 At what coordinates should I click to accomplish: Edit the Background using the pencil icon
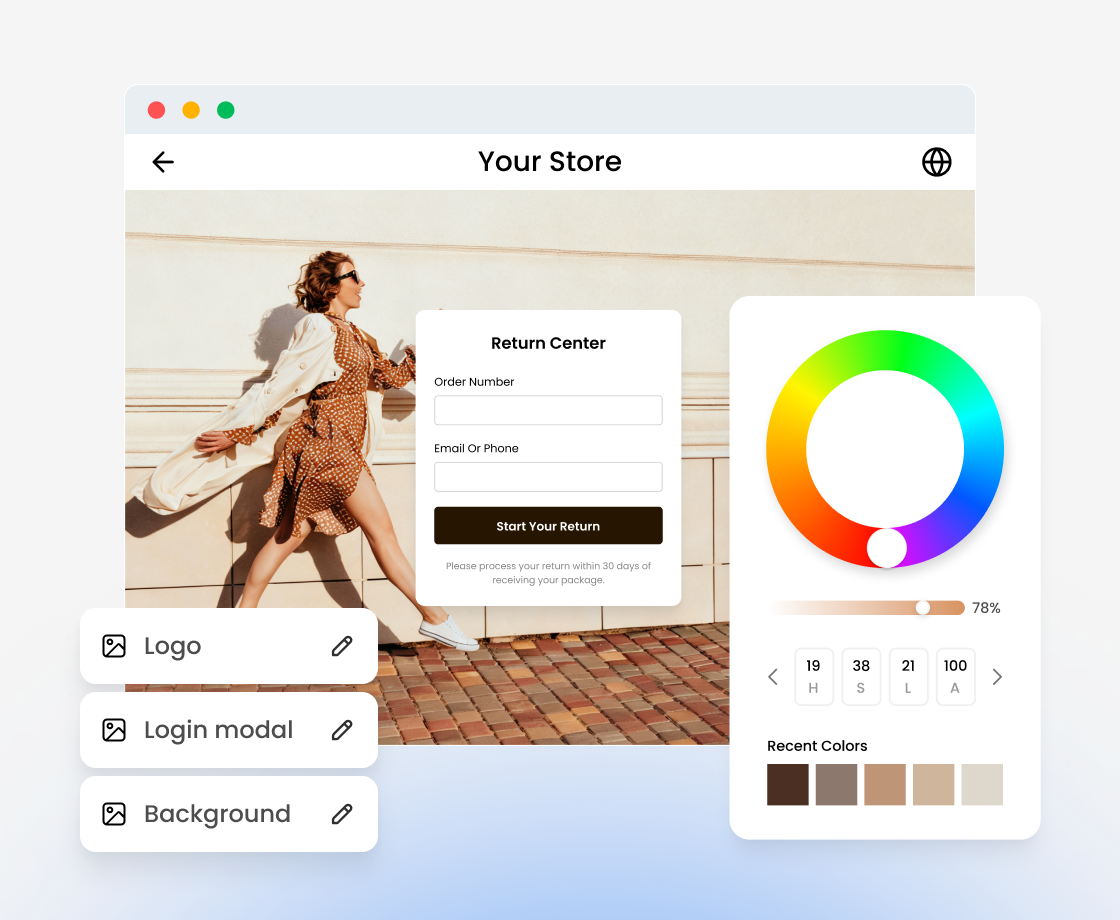[341, 814]
